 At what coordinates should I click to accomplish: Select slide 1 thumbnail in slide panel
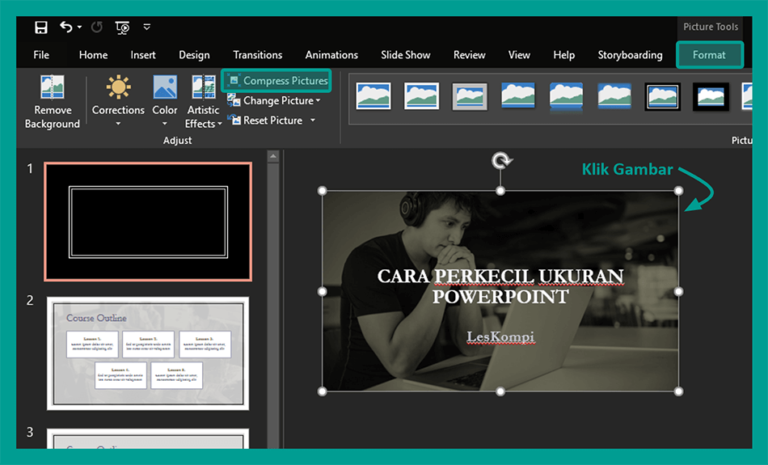(148, 221)
